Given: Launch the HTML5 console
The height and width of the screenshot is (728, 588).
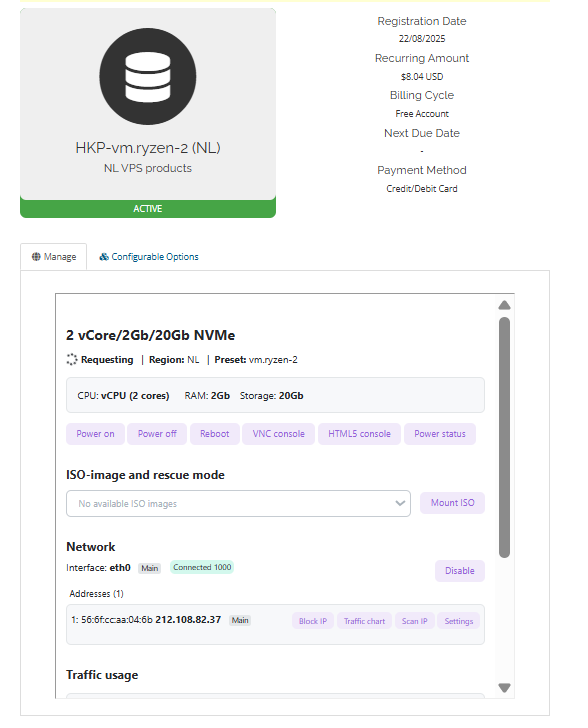Looking at the screenshot, I should pyautogui.click(x=359, y=434).
